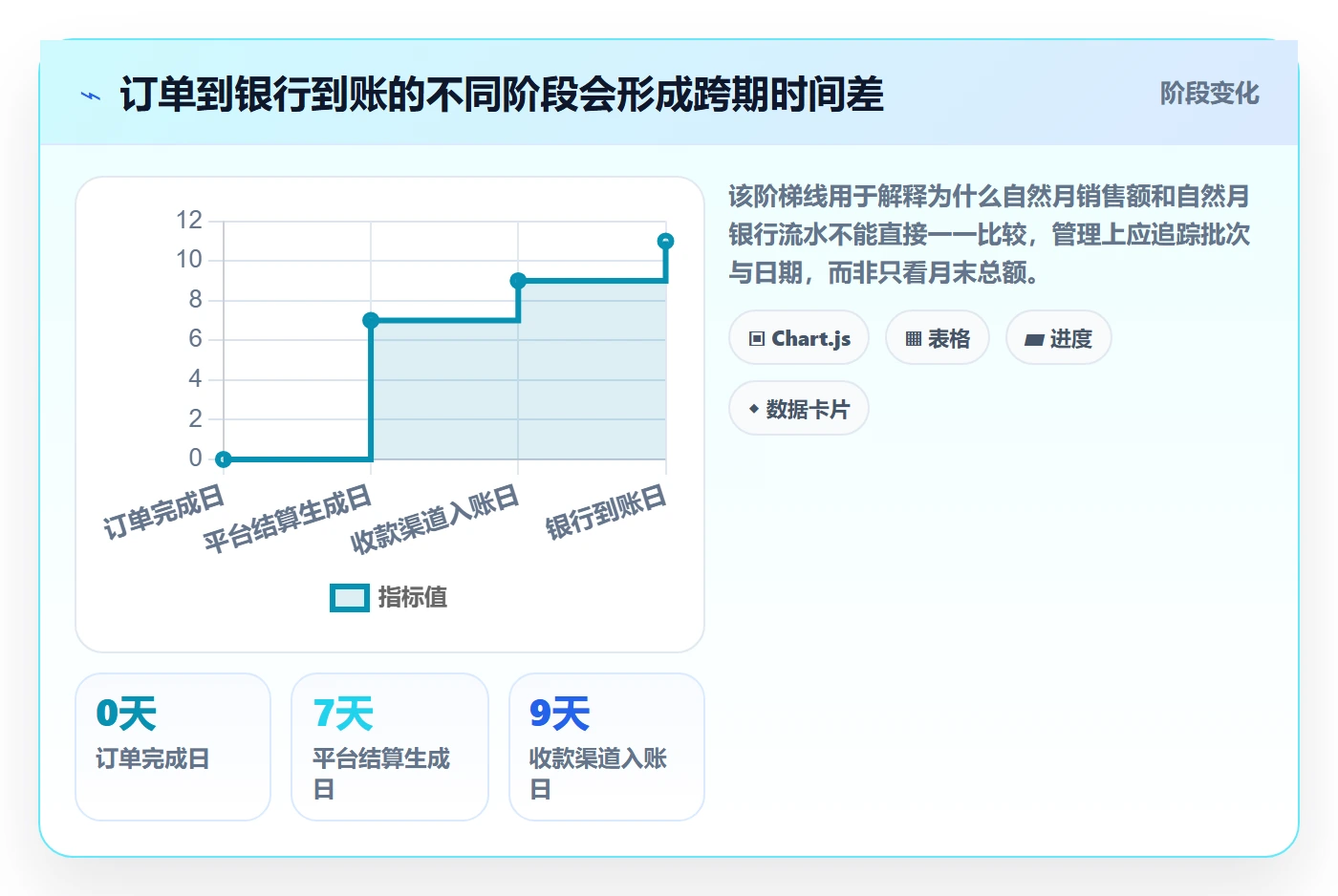Screen dimensions: 1338x896
Task: Click the y-axis value 6
Action: pyautogui.click(x=195, y=338)
